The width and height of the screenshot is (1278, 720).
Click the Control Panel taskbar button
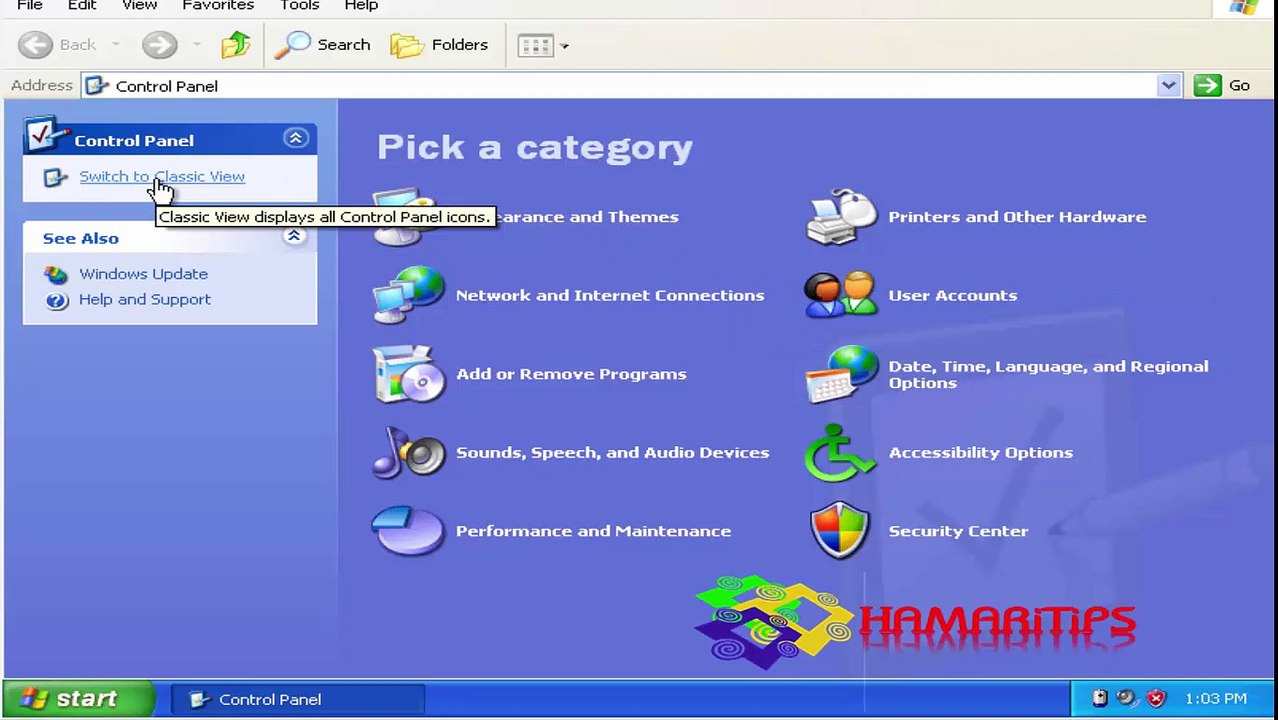click(x=298, y=699)
